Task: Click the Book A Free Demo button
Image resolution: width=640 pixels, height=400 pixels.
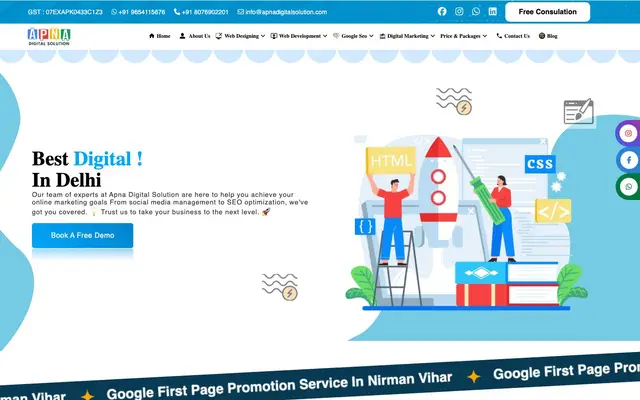Action: (82, 235)
